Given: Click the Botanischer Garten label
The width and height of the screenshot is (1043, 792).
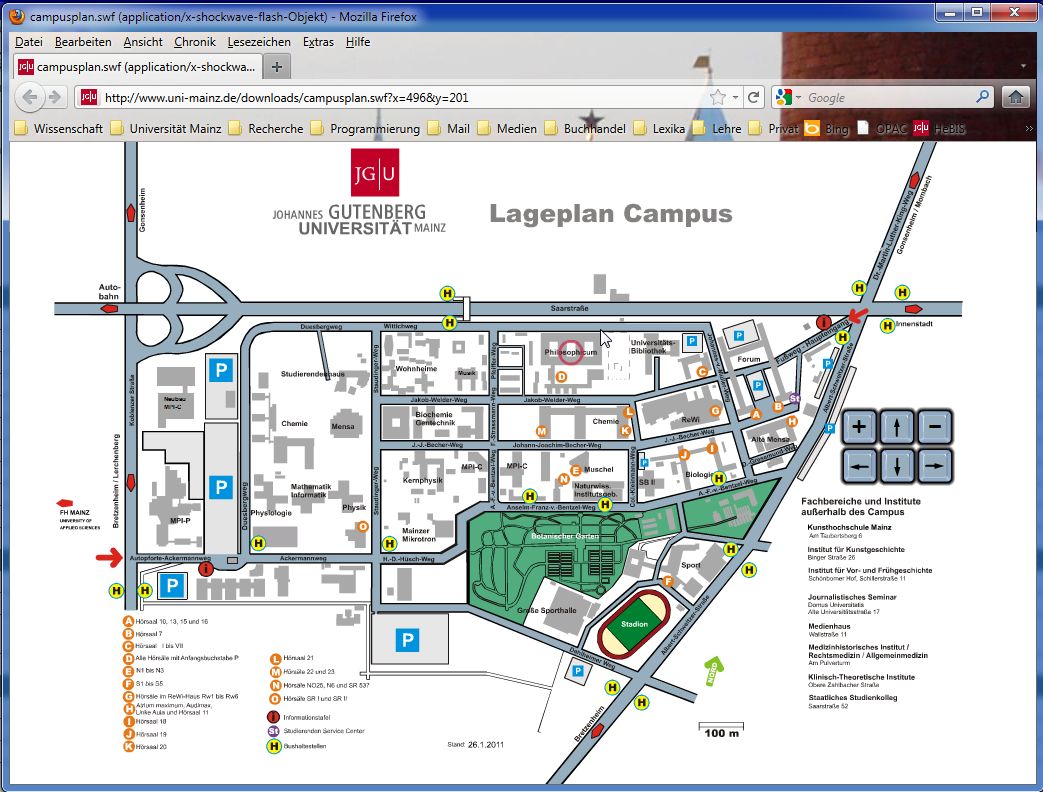Looking at the screenshot, I should click(x=565, y=536).
